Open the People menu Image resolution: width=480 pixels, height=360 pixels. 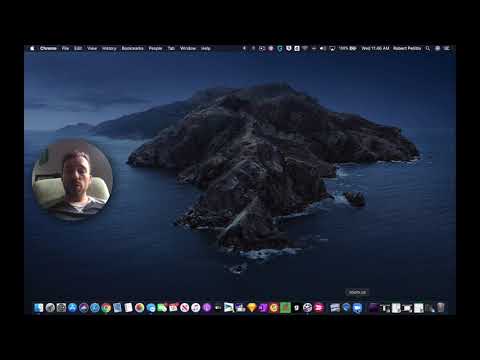tap(155, 48)
